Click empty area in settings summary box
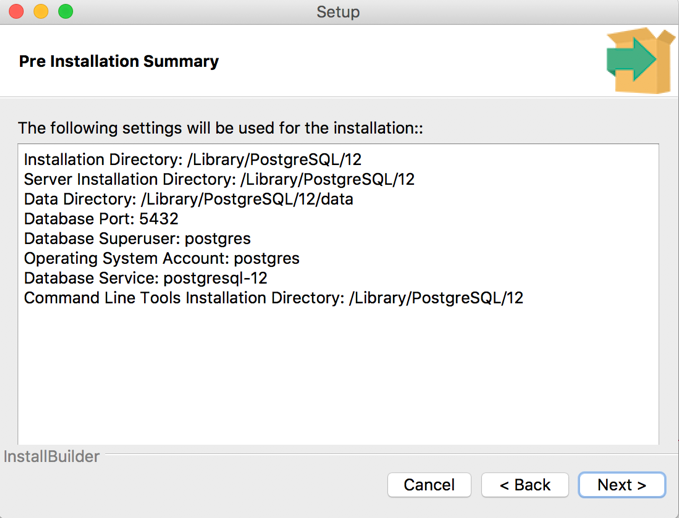This screenshot has height=518, width=679. click(338, 380)
